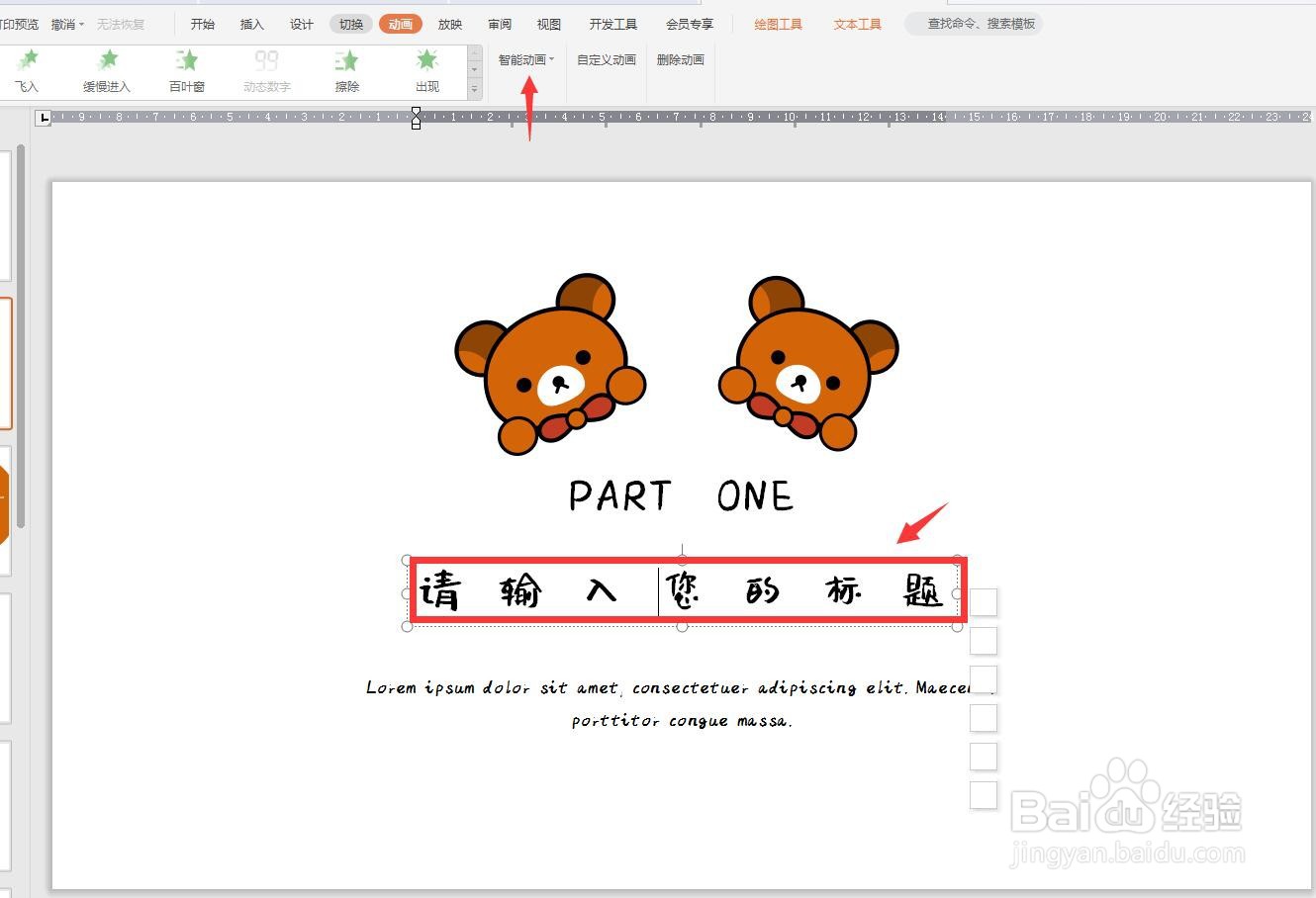This screenshot has height=898, width=1316.
Task: Open the 文本工具 tab
Action: click(x=858, y=24)
